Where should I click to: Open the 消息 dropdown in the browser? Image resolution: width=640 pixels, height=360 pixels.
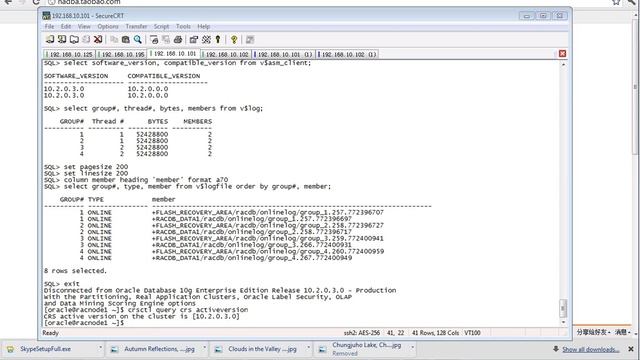pos(623,332)
